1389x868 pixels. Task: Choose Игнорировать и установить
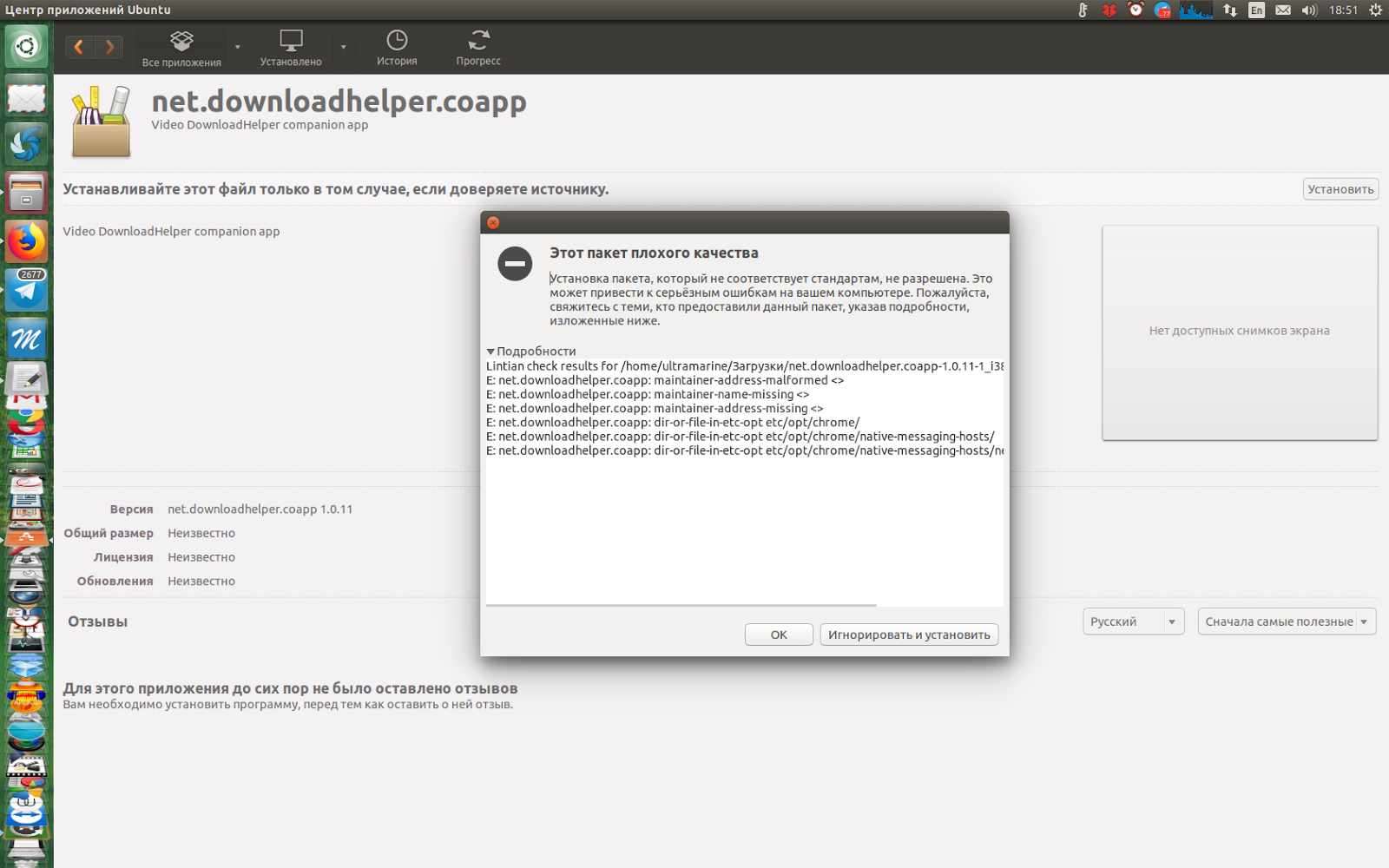pyautogui.click(x=909, y=635)
